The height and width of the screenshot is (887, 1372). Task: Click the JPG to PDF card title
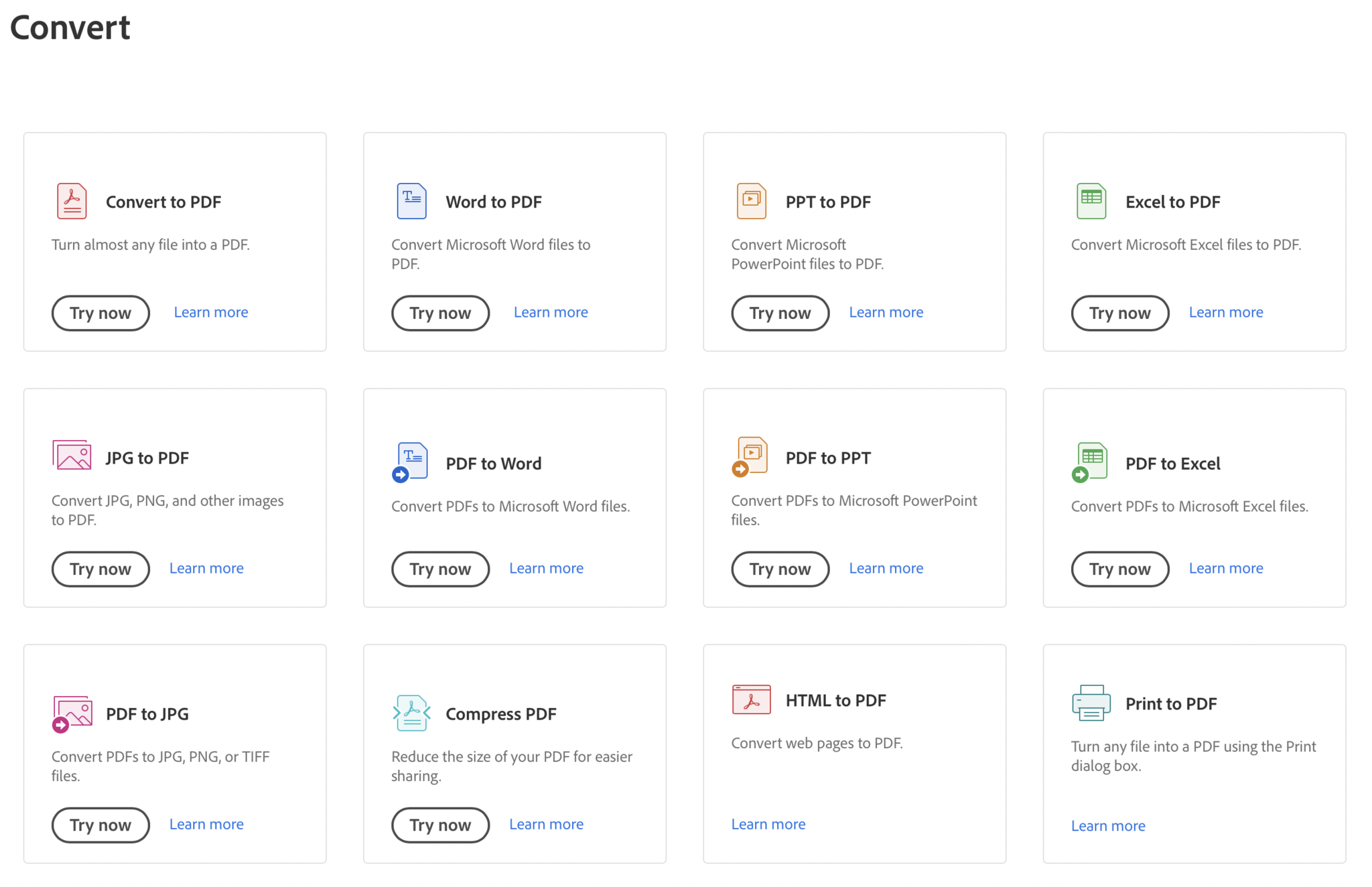tap(147, 458)
